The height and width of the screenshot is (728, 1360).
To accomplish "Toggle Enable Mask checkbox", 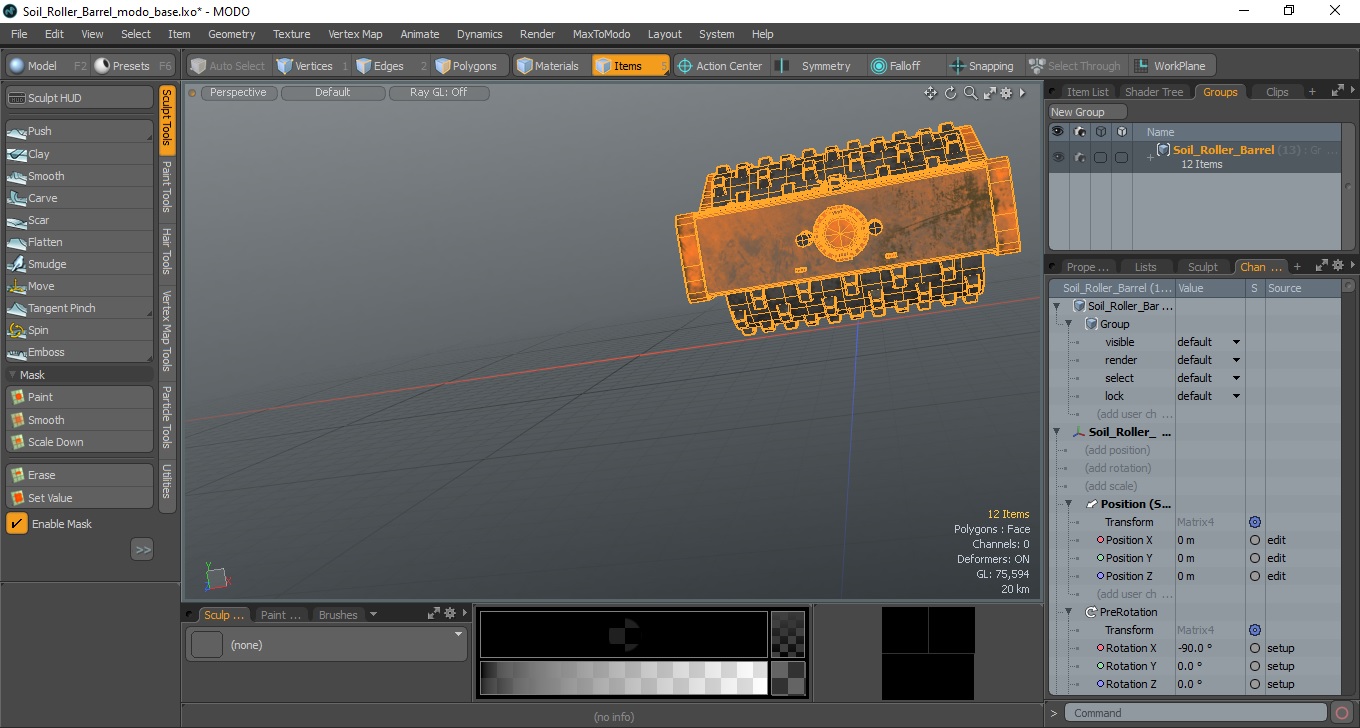I will pyautogui.click(x=17, y=524).
